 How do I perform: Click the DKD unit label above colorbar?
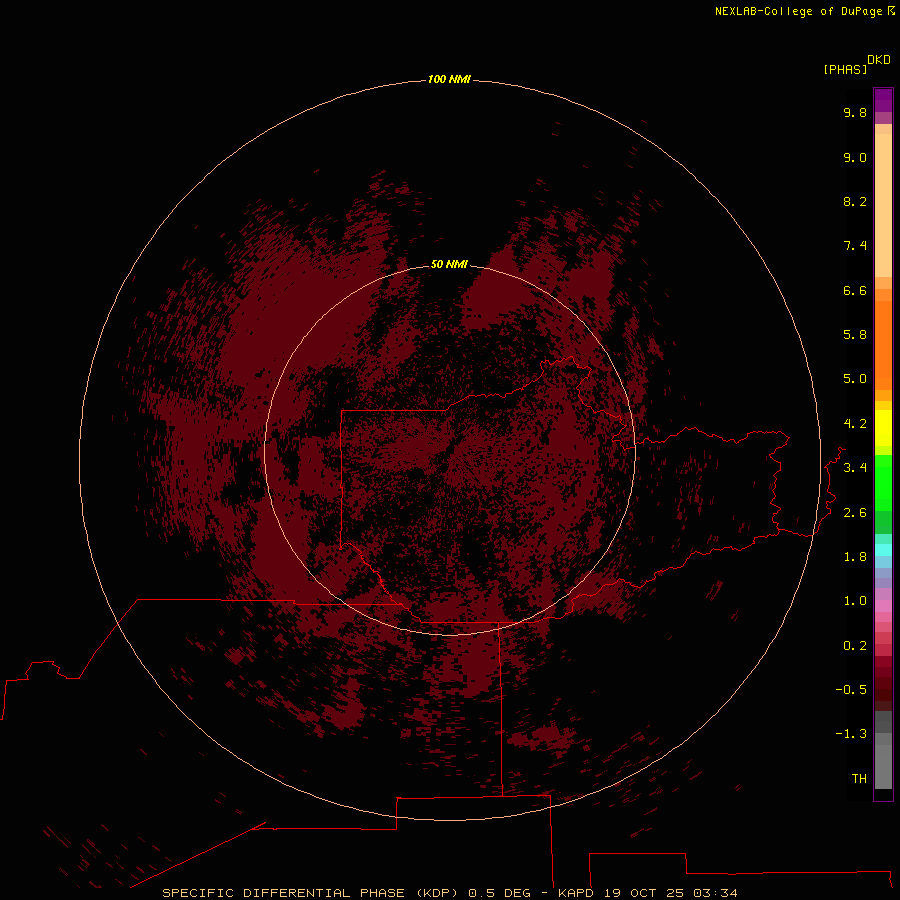(879, 60)
